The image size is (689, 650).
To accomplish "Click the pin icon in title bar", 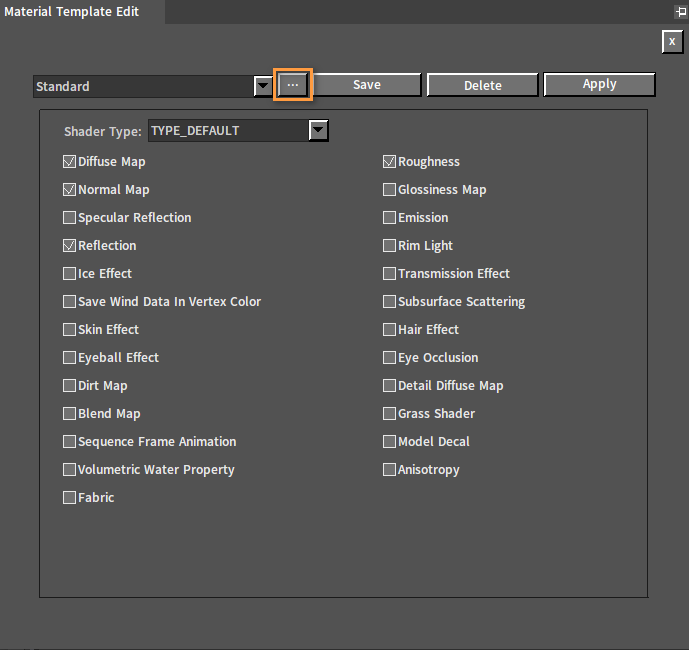I will (x=680, y=12).
